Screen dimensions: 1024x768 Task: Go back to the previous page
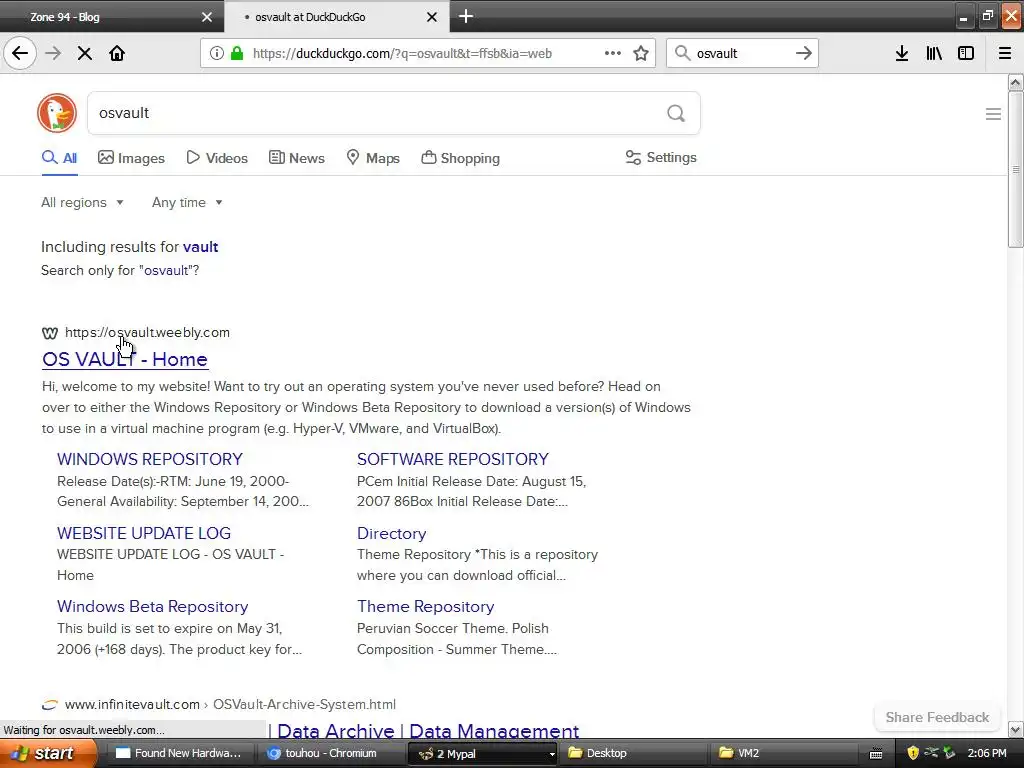pyautogui.click(x=20, y=53)
